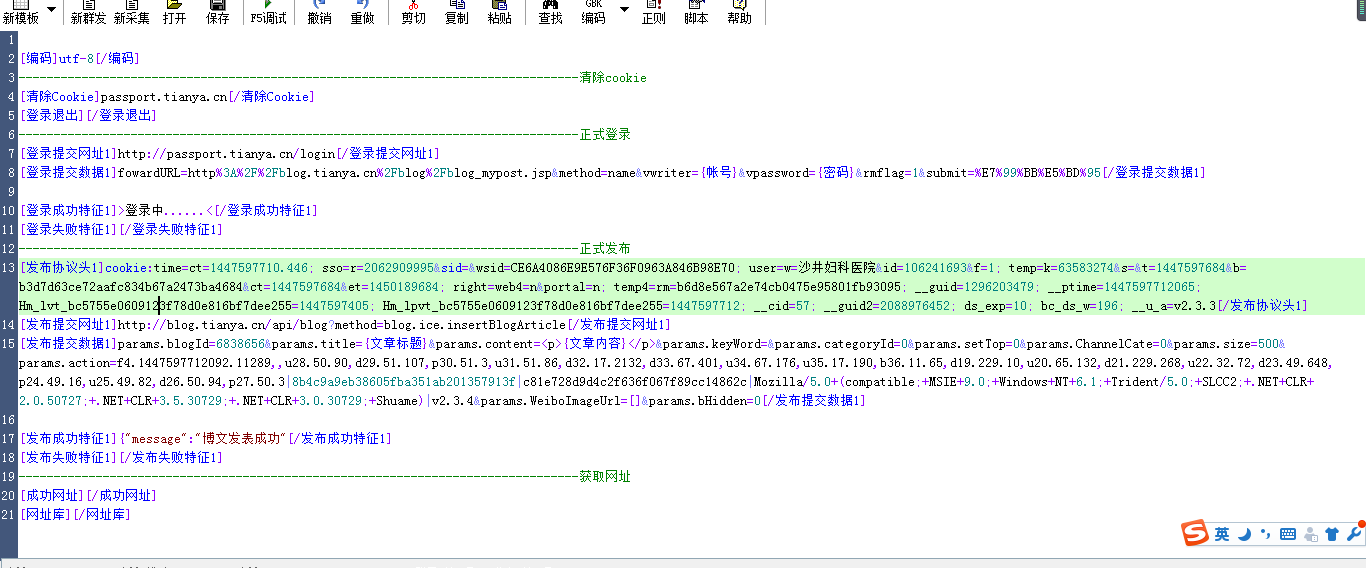The height and width of the screenshot is (568, 1366).
Task: Open the soft keyboard icon in Sogou bar
Action: click(x=1288, y=535)
